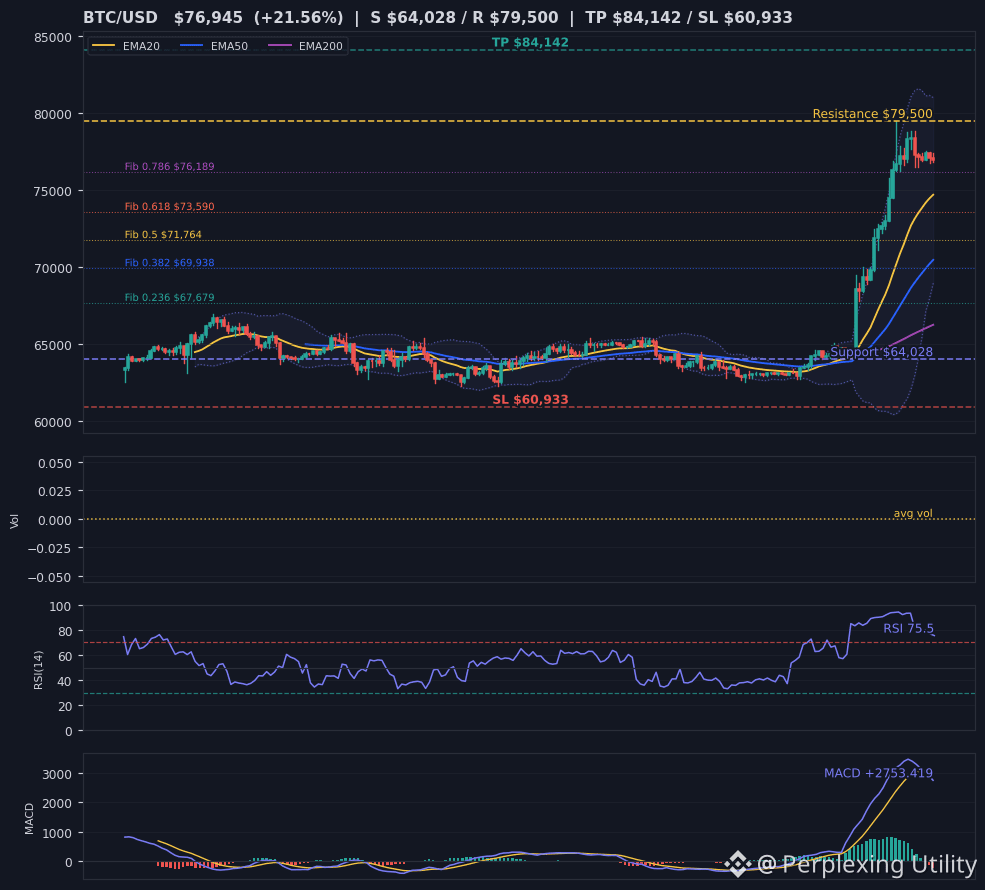Click the BTC/USD title text
This screenshot has height=890, width=985.
coord(120,18)
